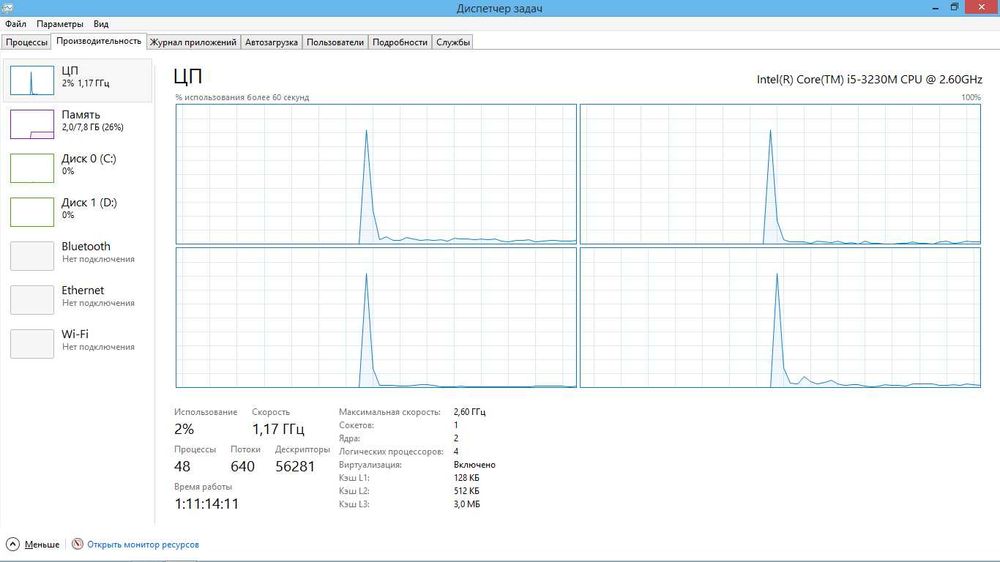This screenshot has width=1000, height=562.
Task: Open the Параметры menu
Action: coord(59,24)
